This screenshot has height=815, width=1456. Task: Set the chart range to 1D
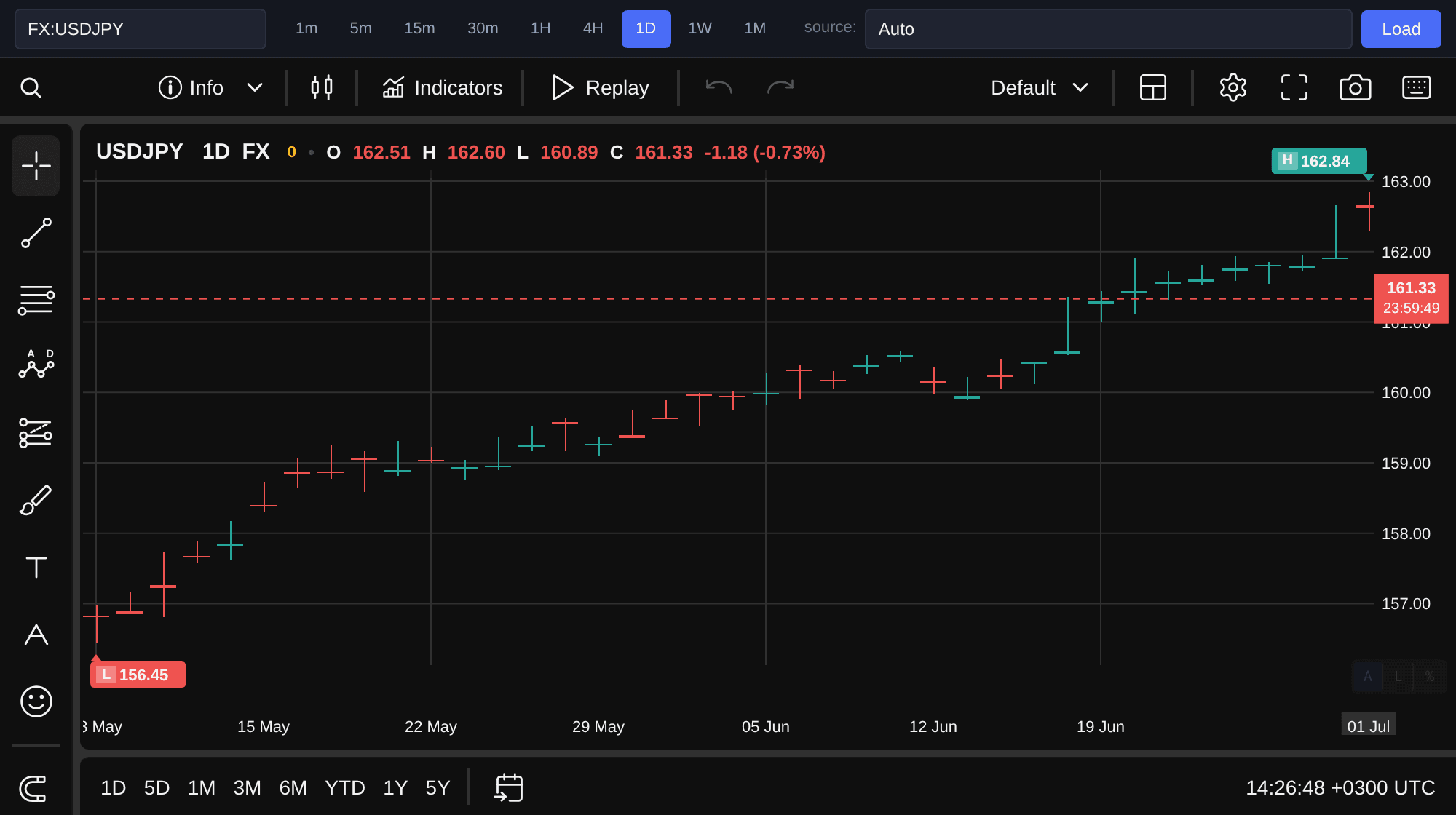pos(113,788)
